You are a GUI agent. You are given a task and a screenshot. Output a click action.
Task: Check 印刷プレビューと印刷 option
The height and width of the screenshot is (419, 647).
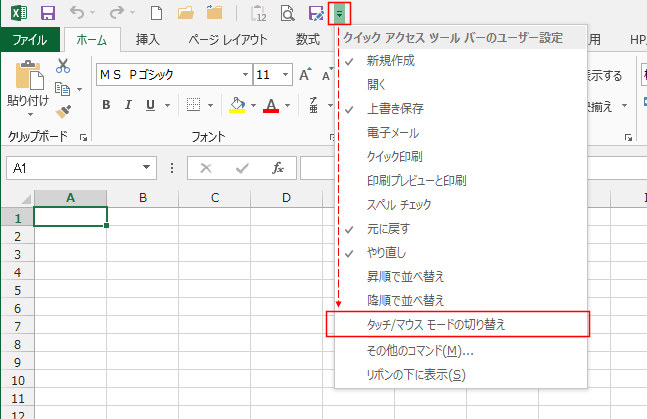[461, 180]
